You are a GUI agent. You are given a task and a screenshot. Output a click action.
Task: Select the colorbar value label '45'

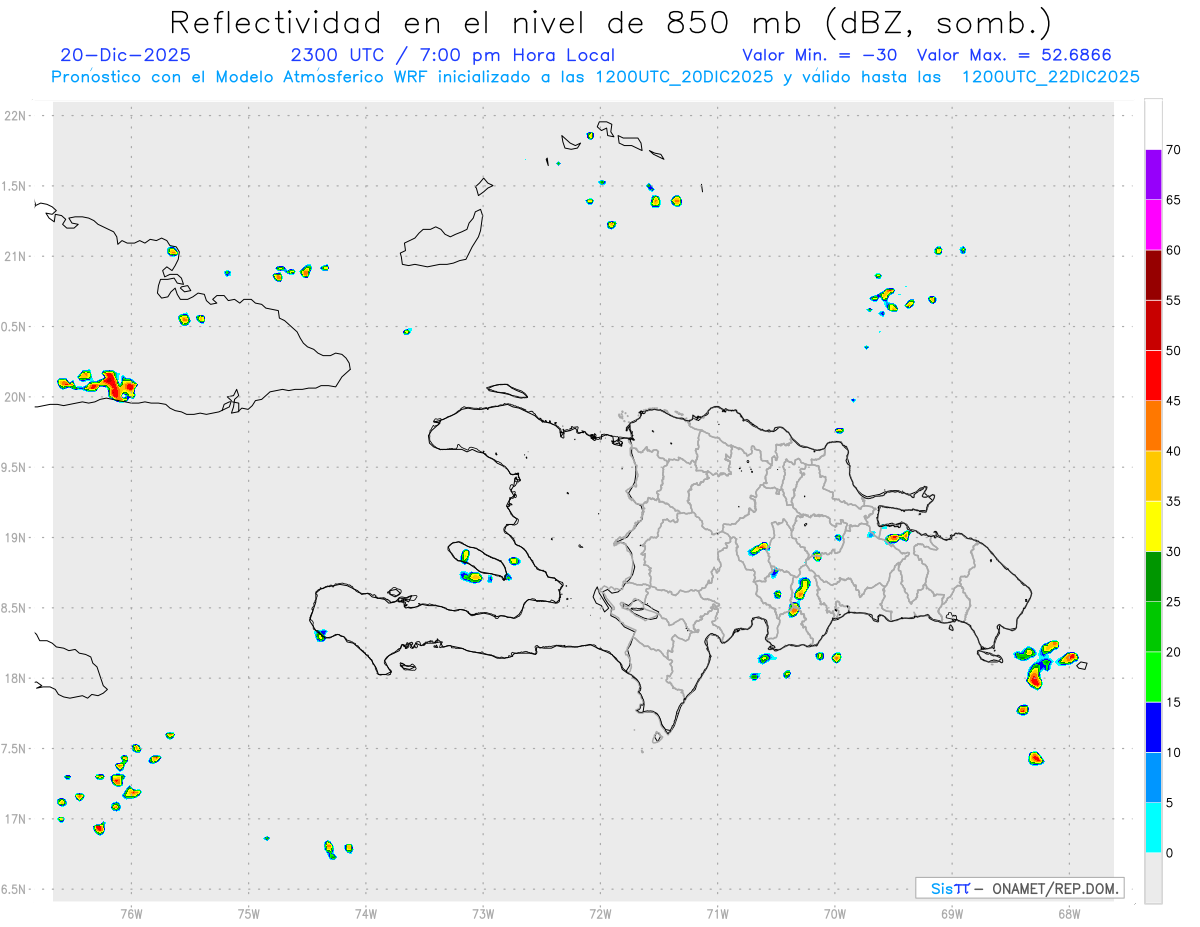point(1174,401)
